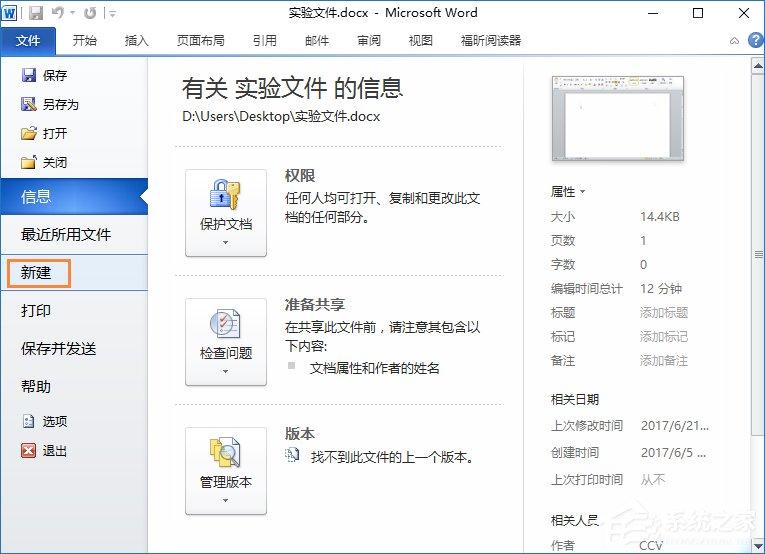Image resolution: width=765 pixels, height=554 pixels.
Task: Open the 文件 tab
Action: (28, 40)
